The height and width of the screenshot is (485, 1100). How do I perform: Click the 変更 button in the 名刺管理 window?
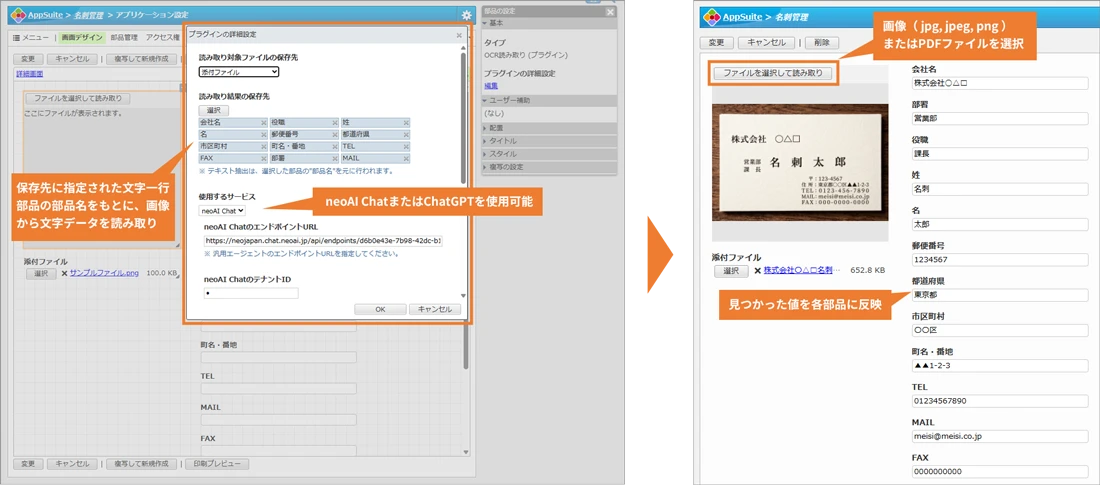coord(716,43)
